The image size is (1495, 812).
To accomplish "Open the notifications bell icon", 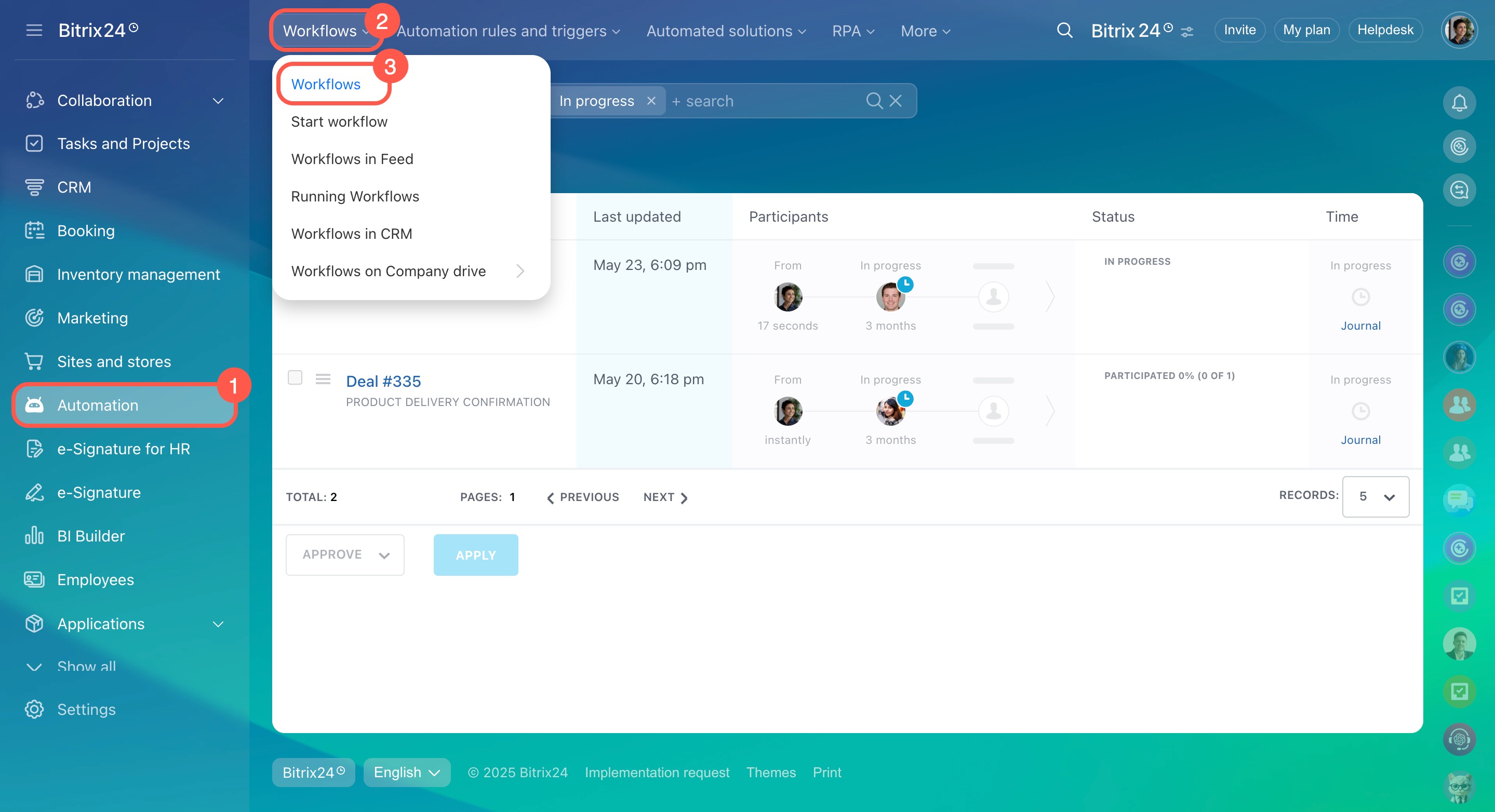I will [x=1459, y=103].
